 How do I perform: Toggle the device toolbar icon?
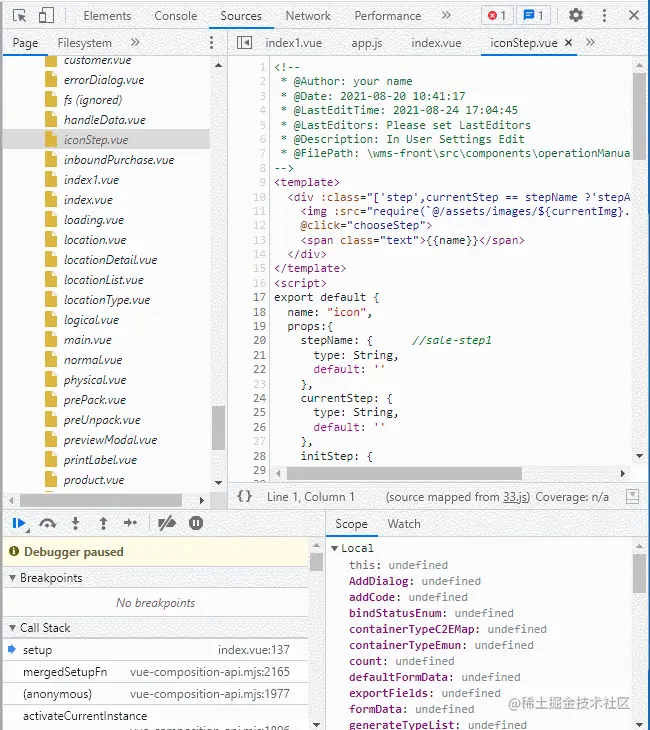46,15
